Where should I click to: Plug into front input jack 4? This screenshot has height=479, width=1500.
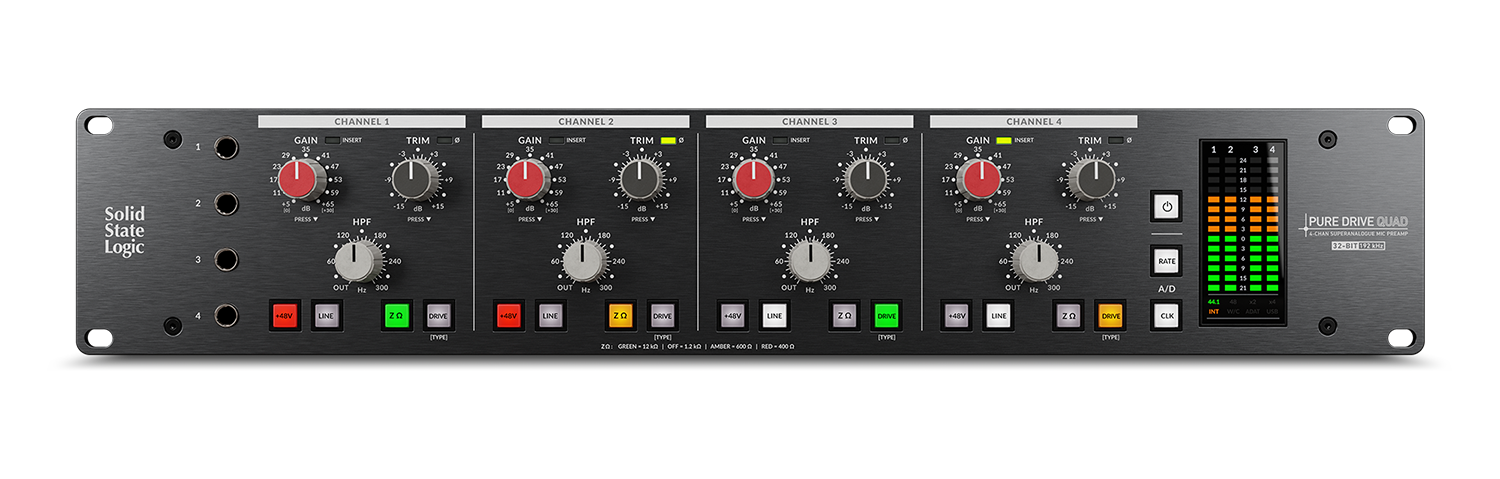click(226, 316)
